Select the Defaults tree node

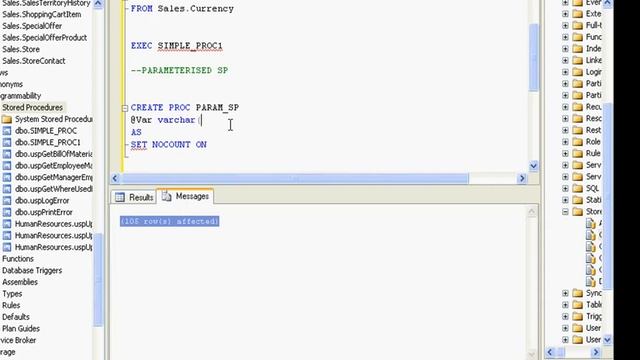tap(16, 317)
